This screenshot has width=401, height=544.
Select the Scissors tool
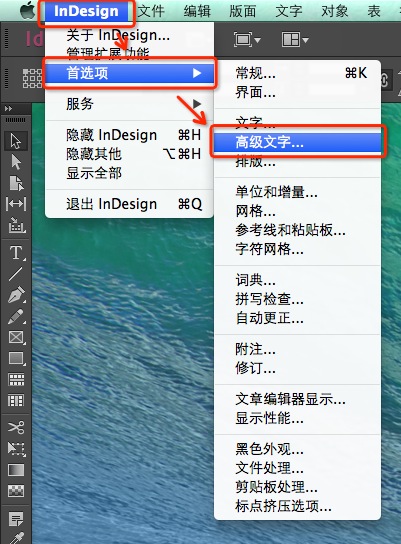[x=16, y=427]
